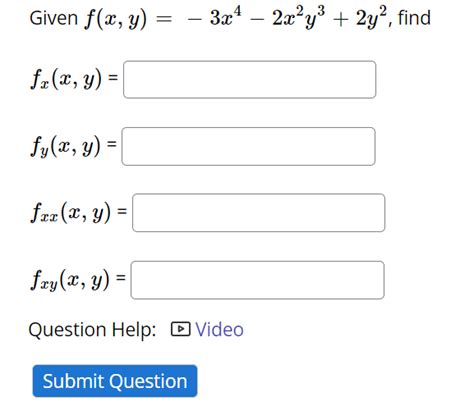This screenshot has width=474, height=406.
Task: Focus the f_x(x, y) answer box
Action: click(250, 79)
